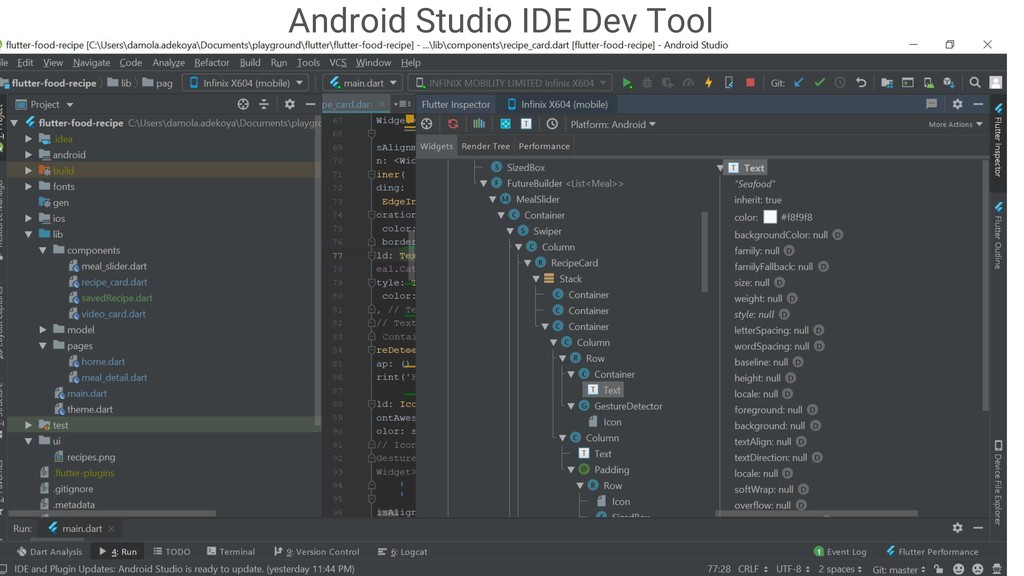Click the #f8f9f8 color swatch
Screen dimensions: 1024x576
coord(770,217)
